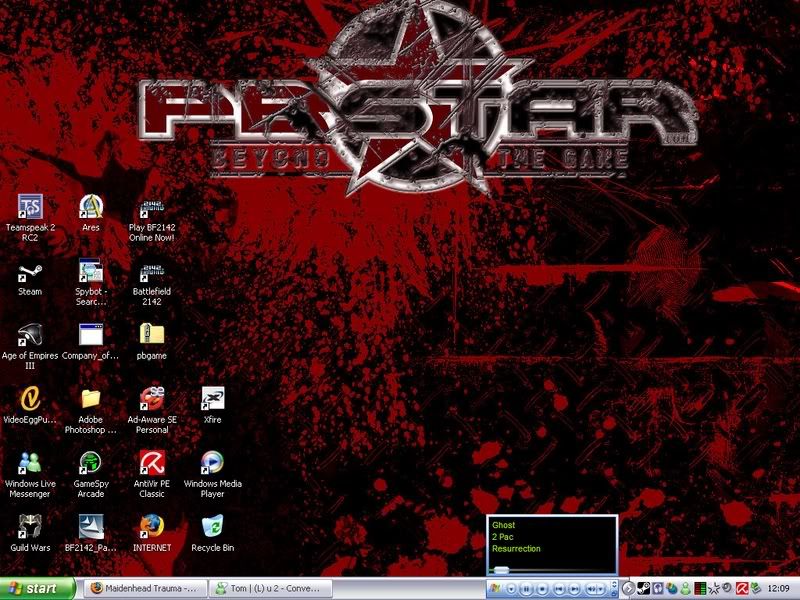Select the Xfire desktop shortcut

point(213,406)
